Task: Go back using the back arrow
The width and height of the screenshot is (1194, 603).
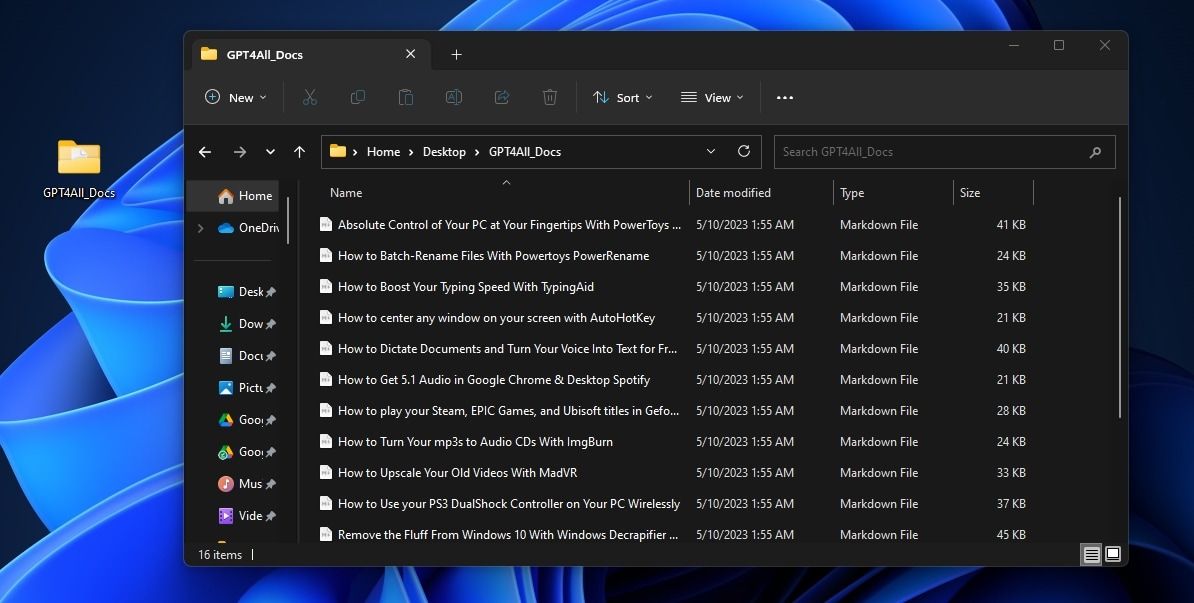Action: pyautogui.click(x=205, y=151)
